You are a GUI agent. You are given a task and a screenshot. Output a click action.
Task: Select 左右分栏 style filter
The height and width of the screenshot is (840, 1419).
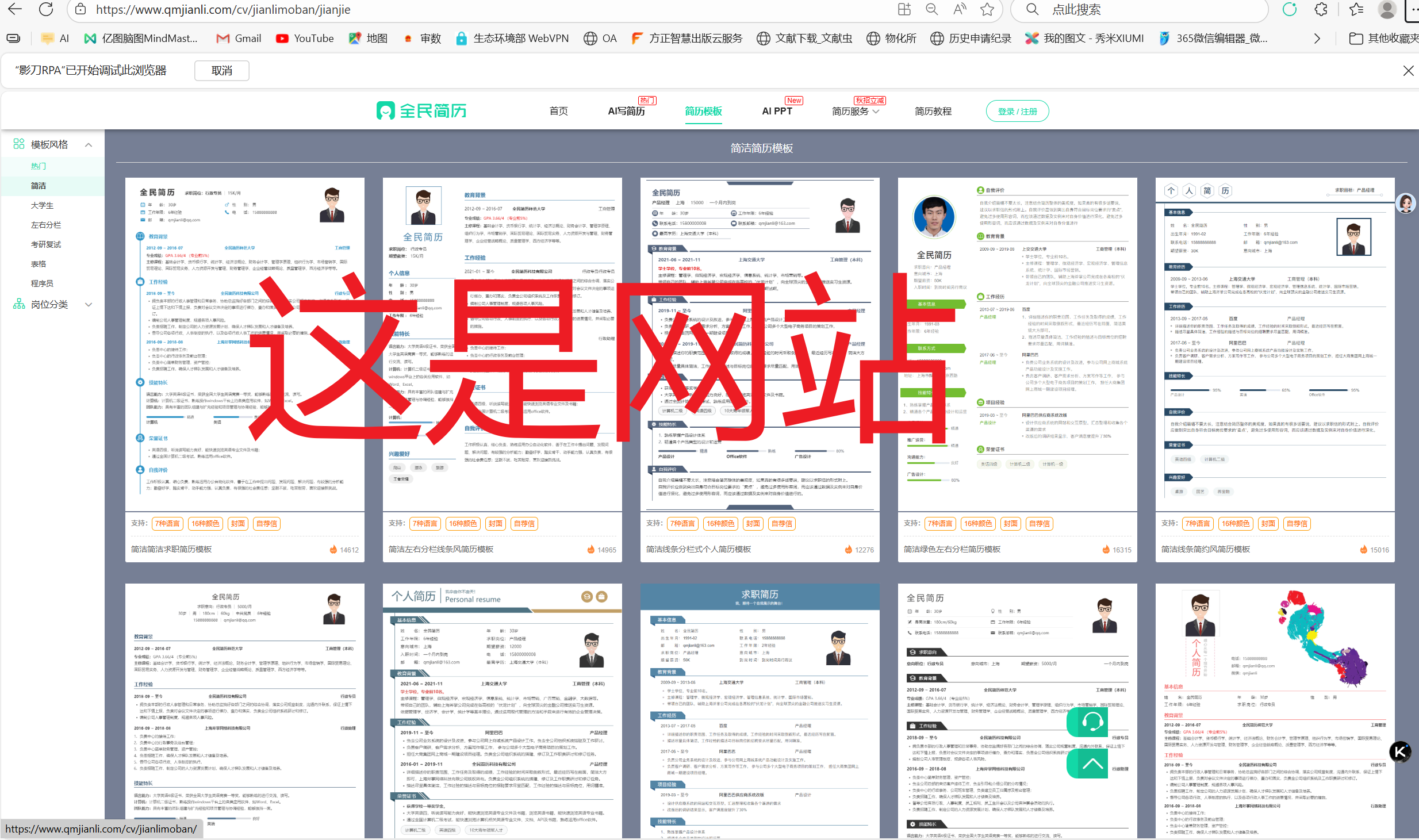[x=45, y=225]
